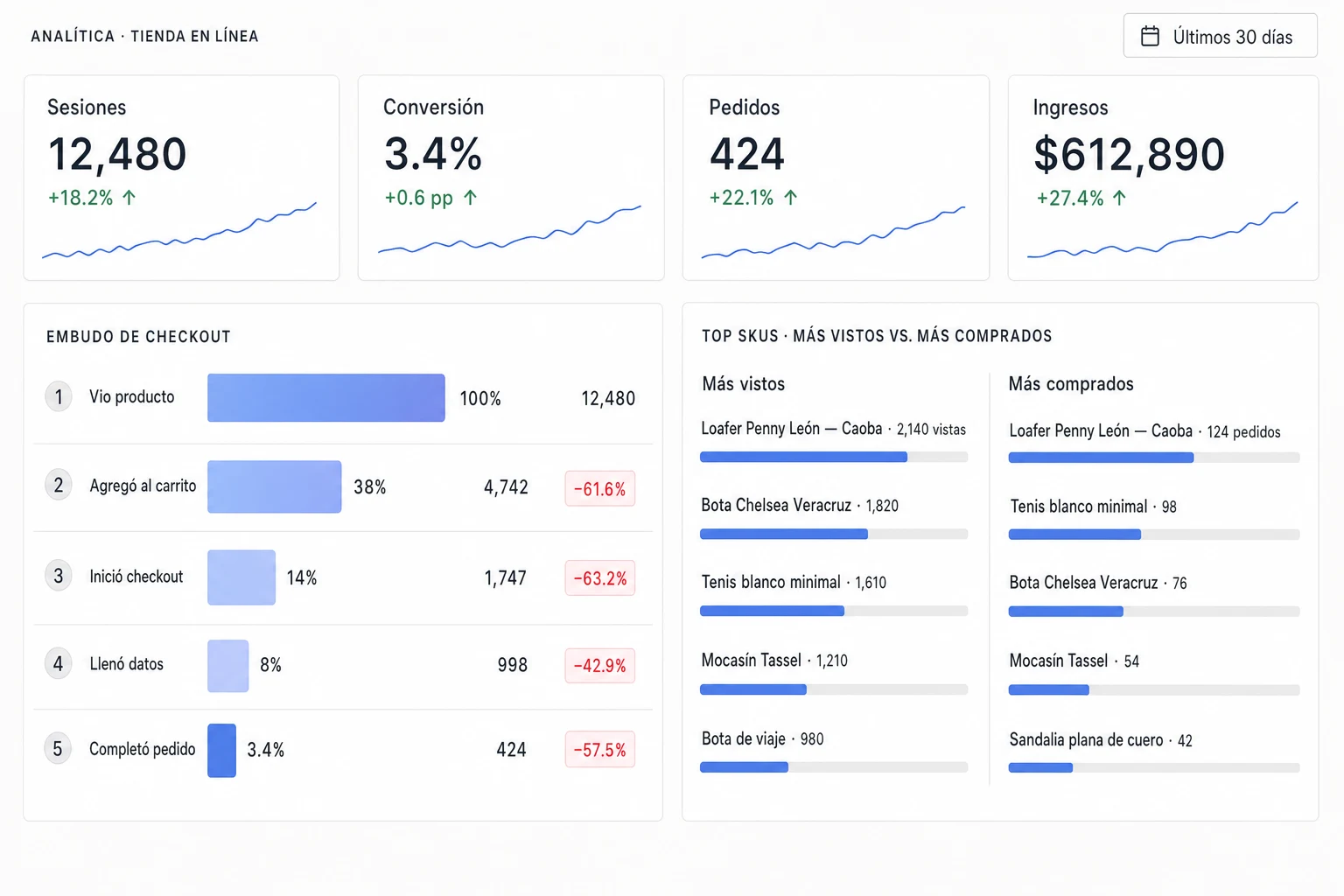Select the 1,747 count in funnel
Screen dimensions: 1344x896
pyautogui.click(x=506, y=578)
